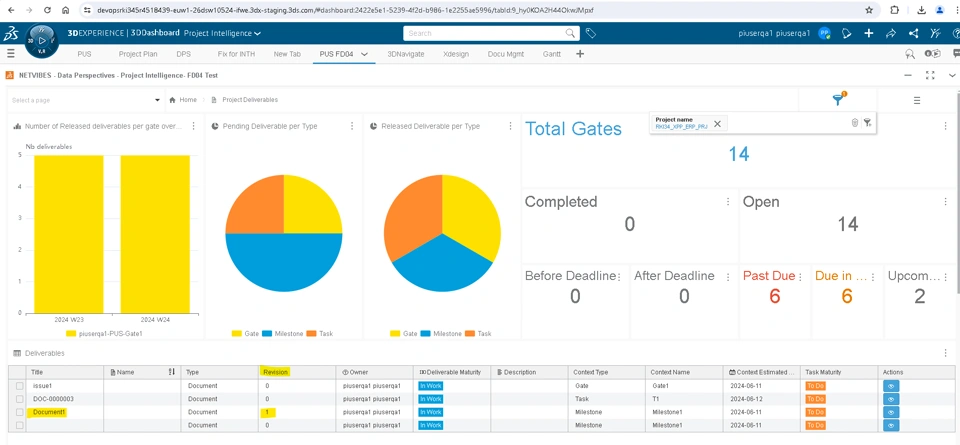Open options menu of Pending Deliverable chart
960x445 pixels.
pos(352,126)
